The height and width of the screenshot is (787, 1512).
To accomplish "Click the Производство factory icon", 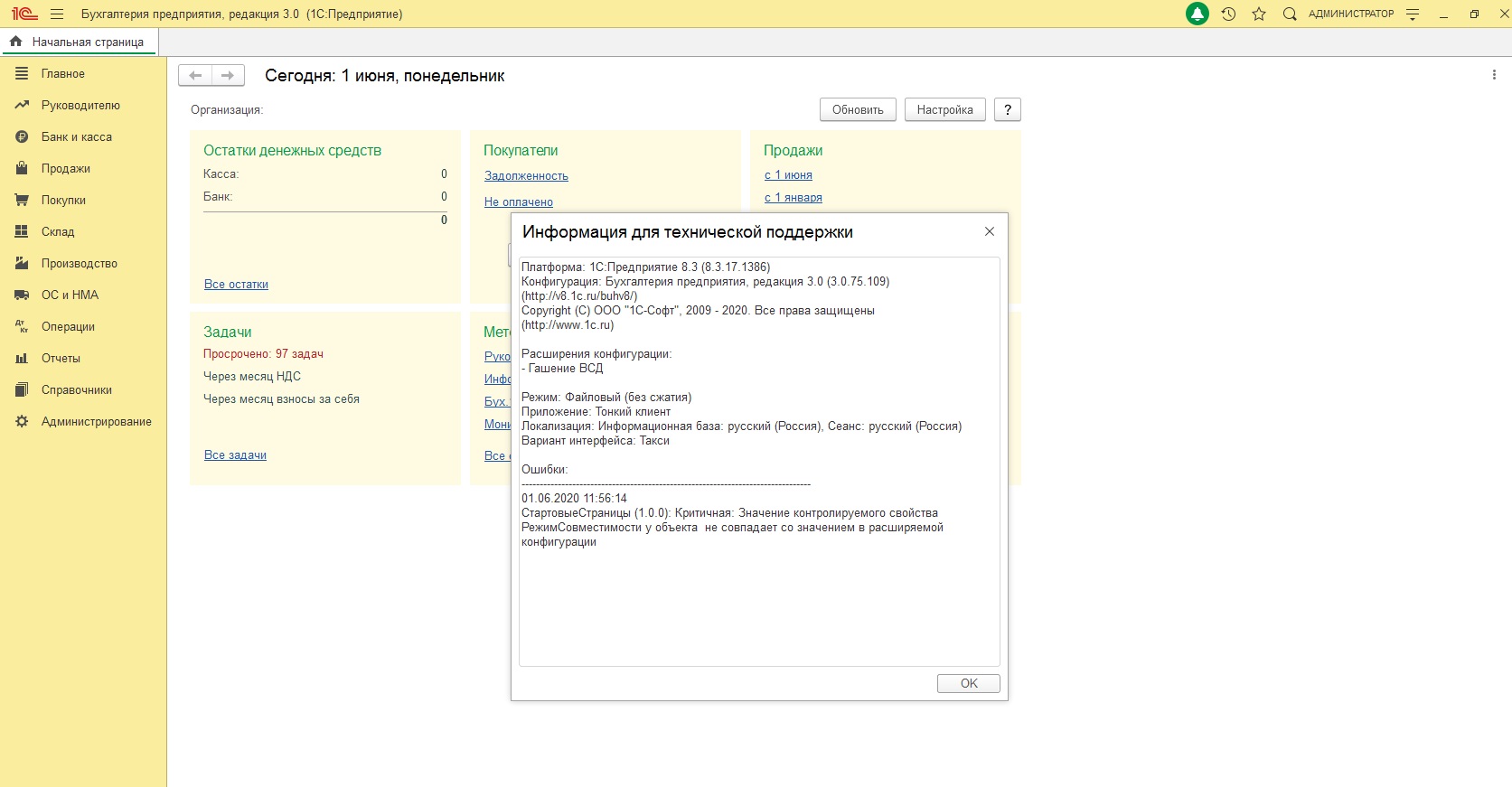I will point(22,263).
